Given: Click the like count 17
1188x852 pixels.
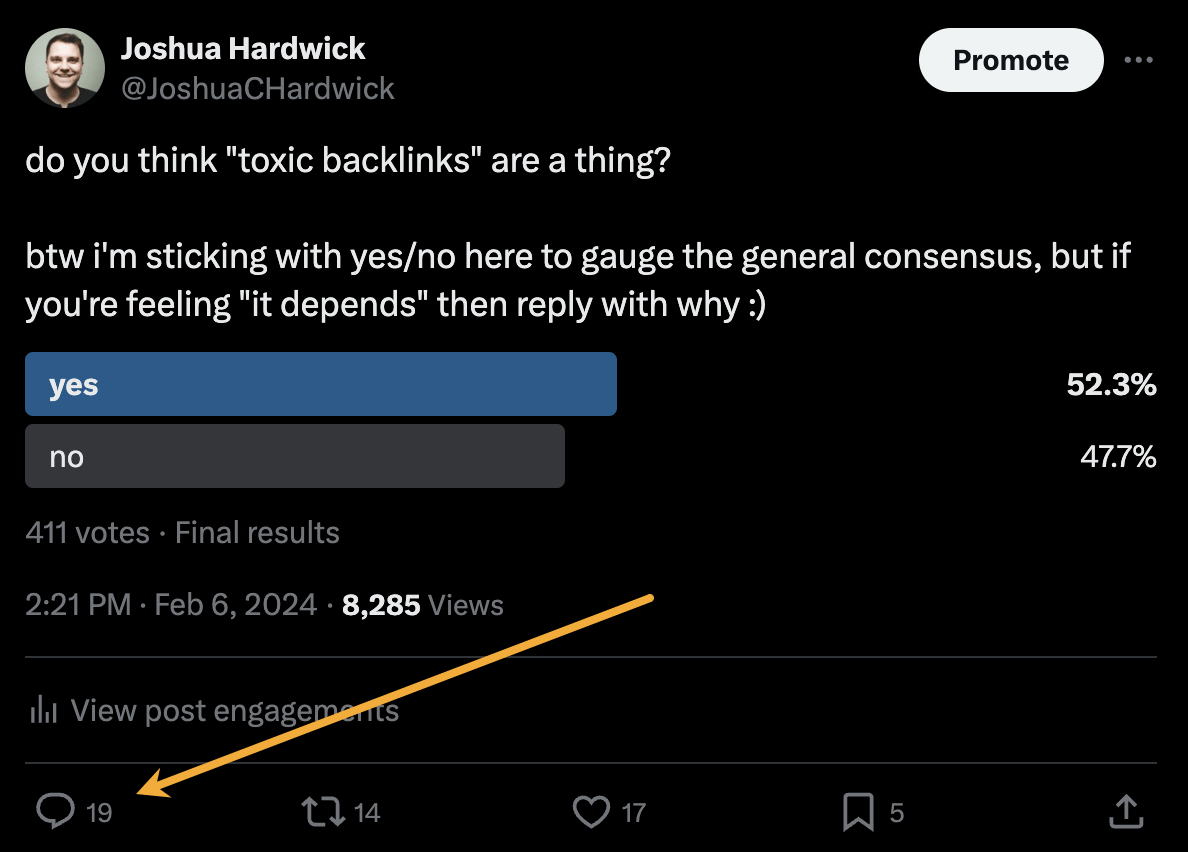Looking at the screenshot, I should pyautogui.click(x=634, y=813).
